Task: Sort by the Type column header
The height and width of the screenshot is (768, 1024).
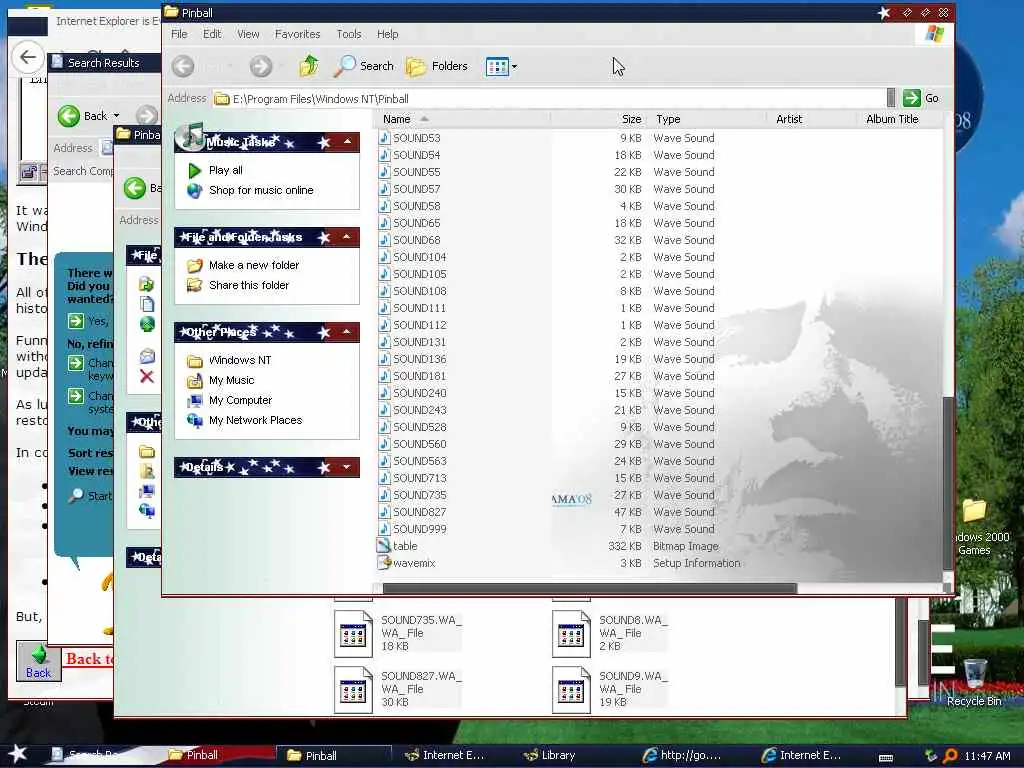Action: pyautogui.click(x=708, y=119)
